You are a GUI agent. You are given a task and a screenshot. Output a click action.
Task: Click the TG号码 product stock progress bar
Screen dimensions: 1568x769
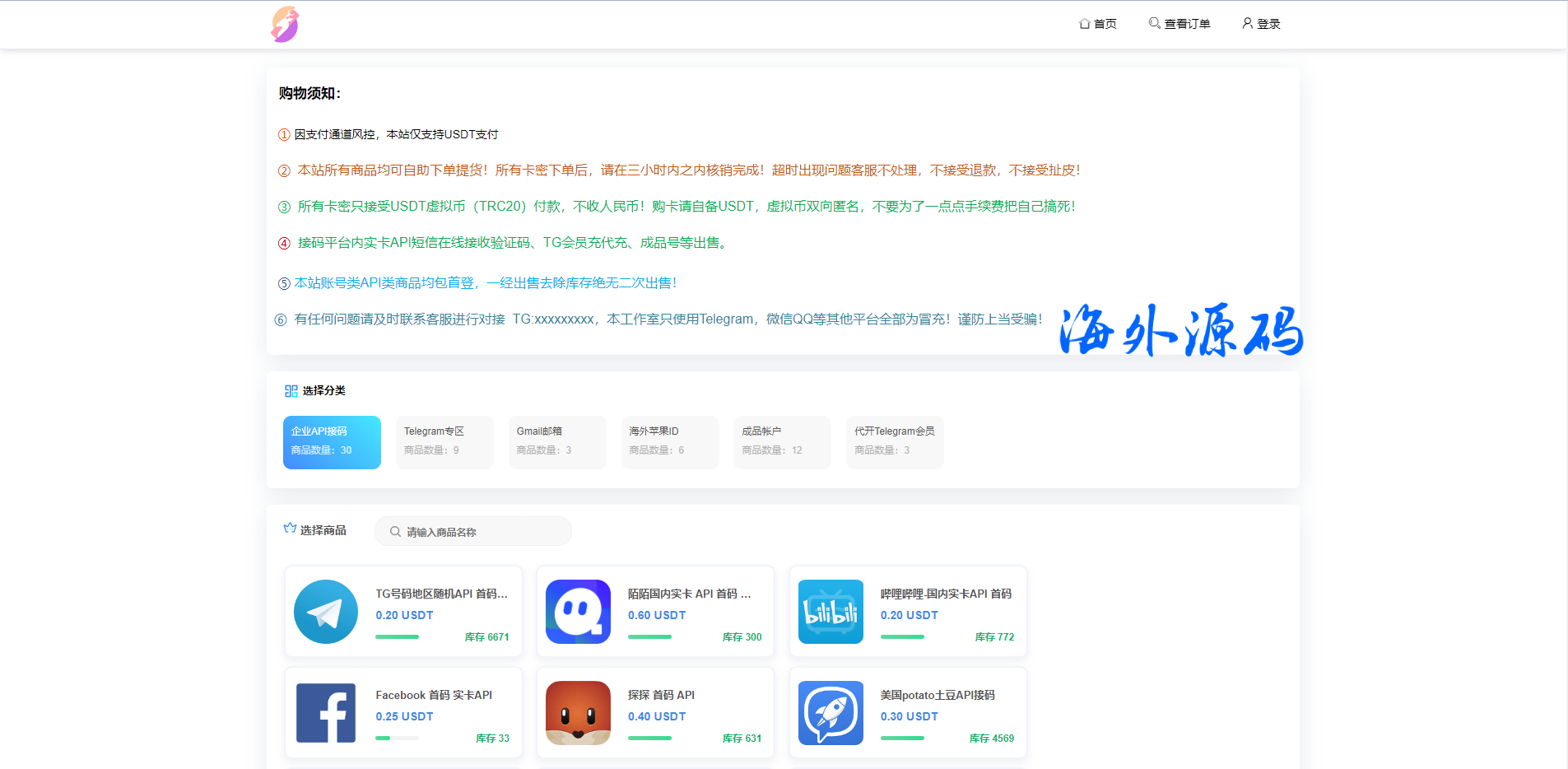pos(398,637)
